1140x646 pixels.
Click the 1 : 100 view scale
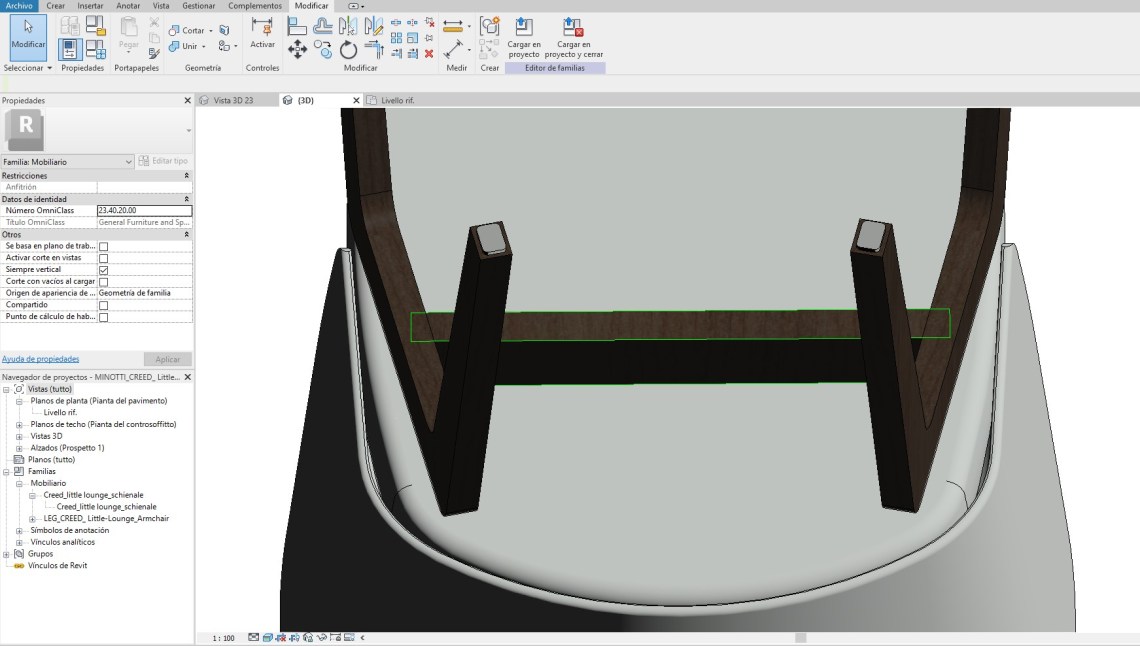223,638
